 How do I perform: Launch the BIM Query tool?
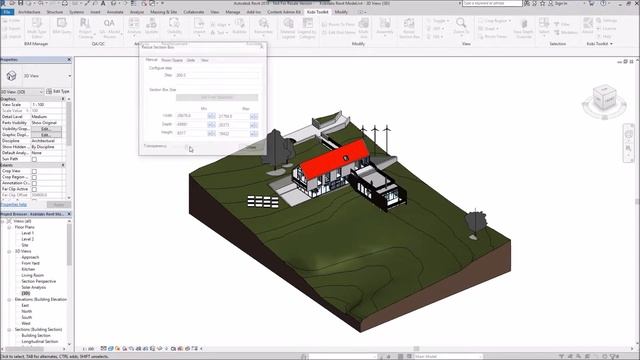tap(62, 27)
